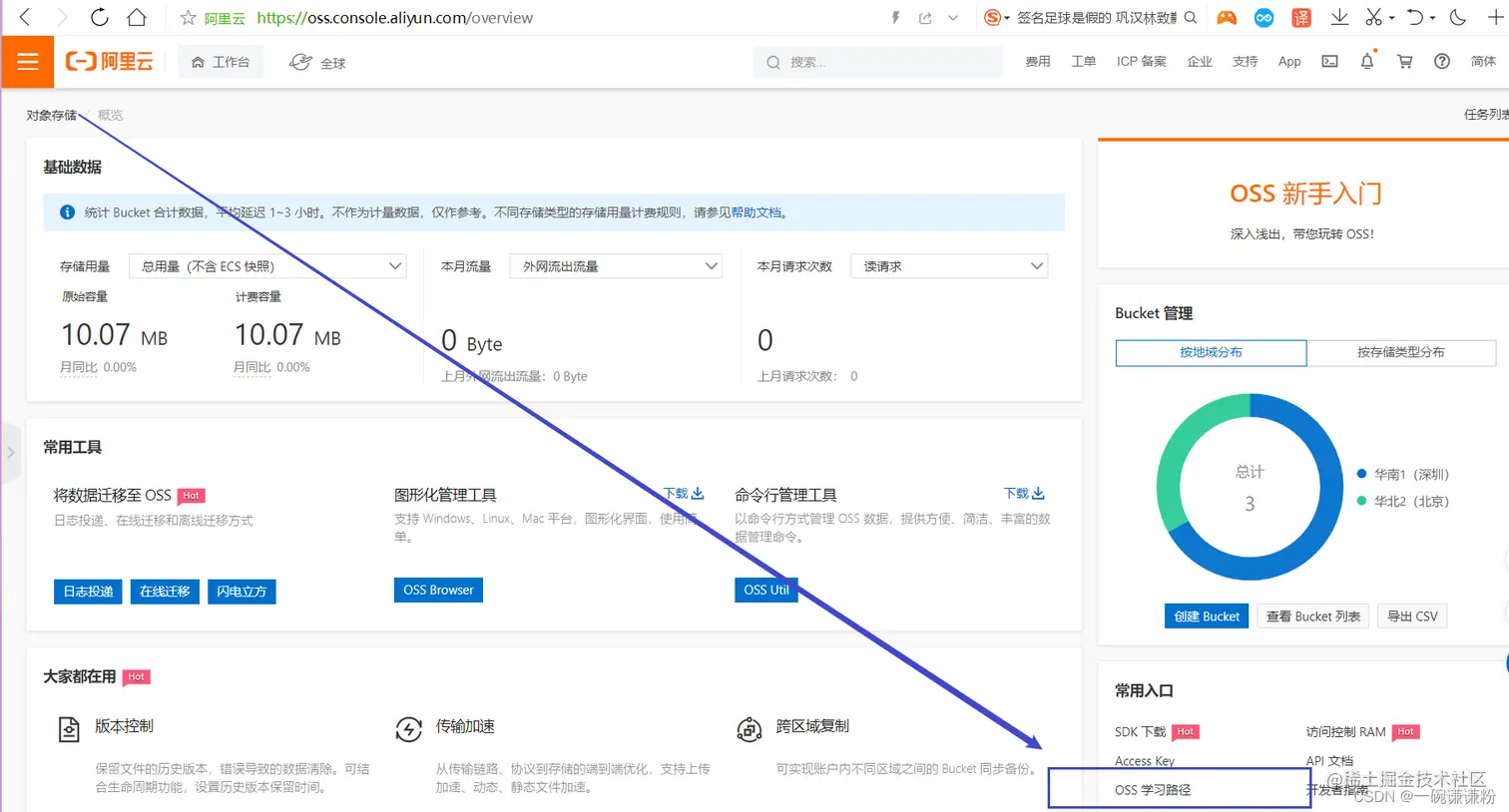
Task: Expand the collapsed left sidebar handle
Action: 10,452
